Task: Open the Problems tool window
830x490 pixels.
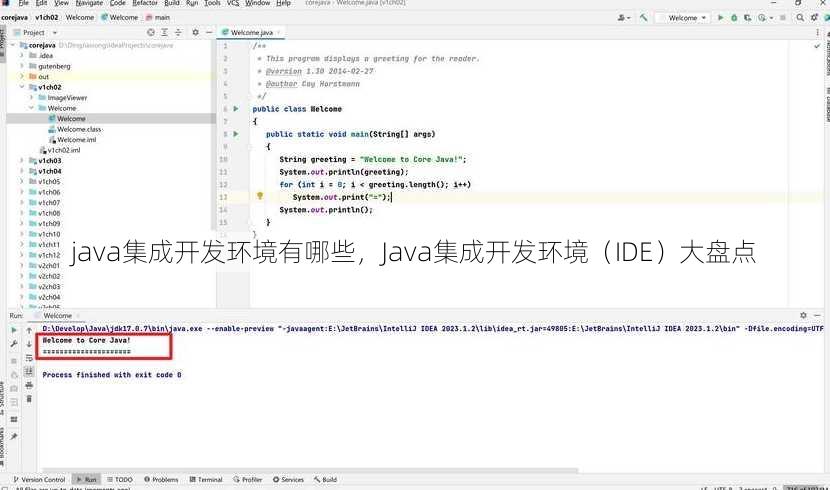Action: (161, 479)
